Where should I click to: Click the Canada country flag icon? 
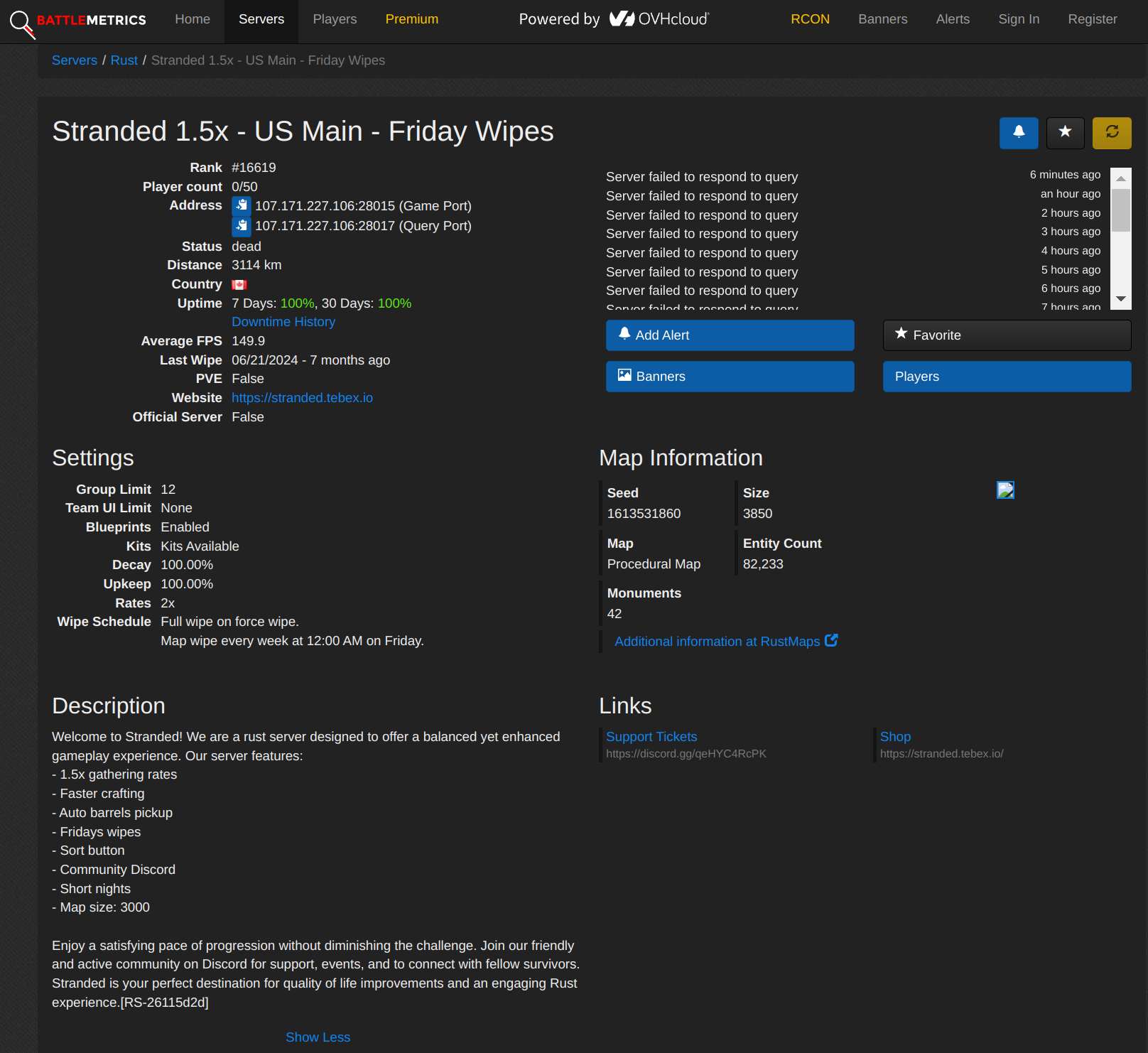point(239,285)
